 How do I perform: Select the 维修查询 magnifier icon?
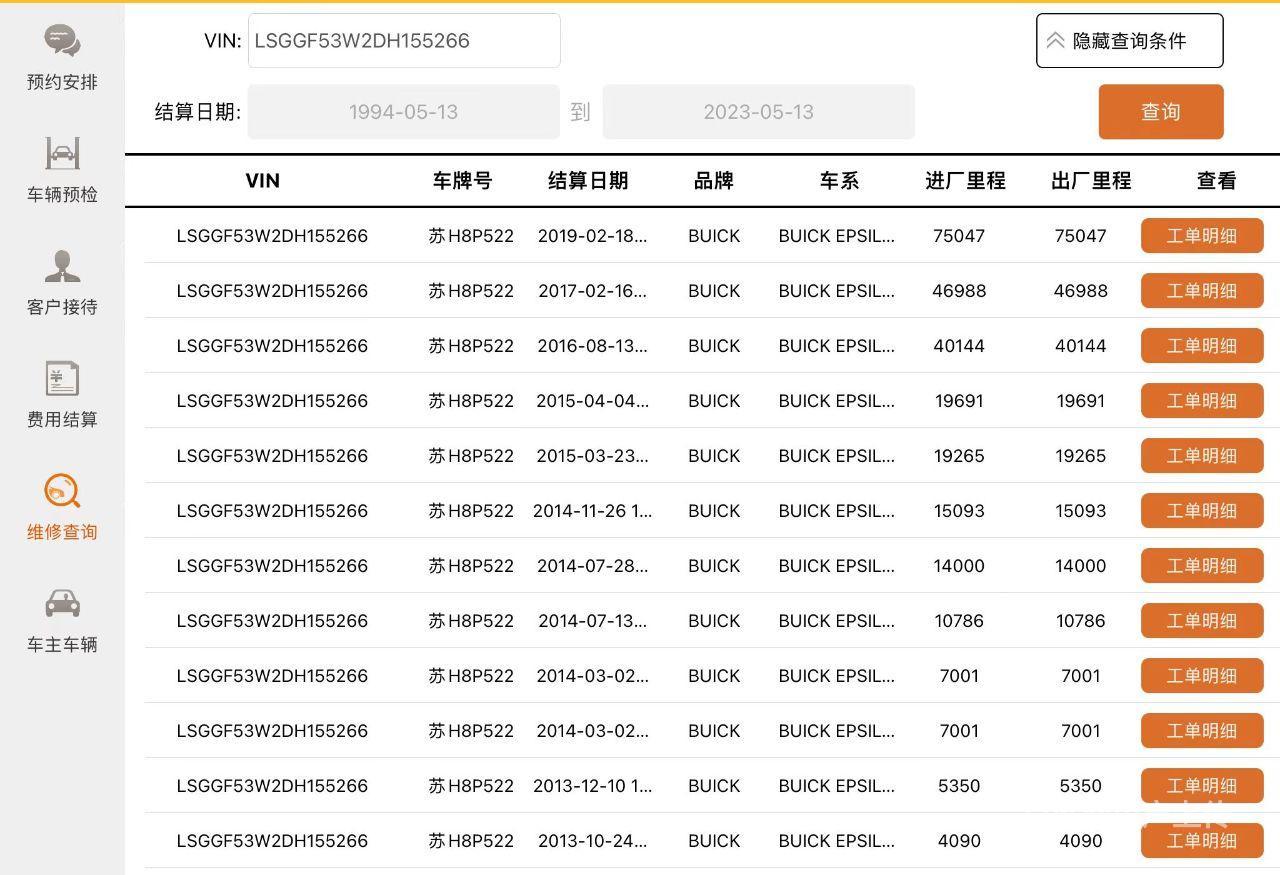coord(62,491)
